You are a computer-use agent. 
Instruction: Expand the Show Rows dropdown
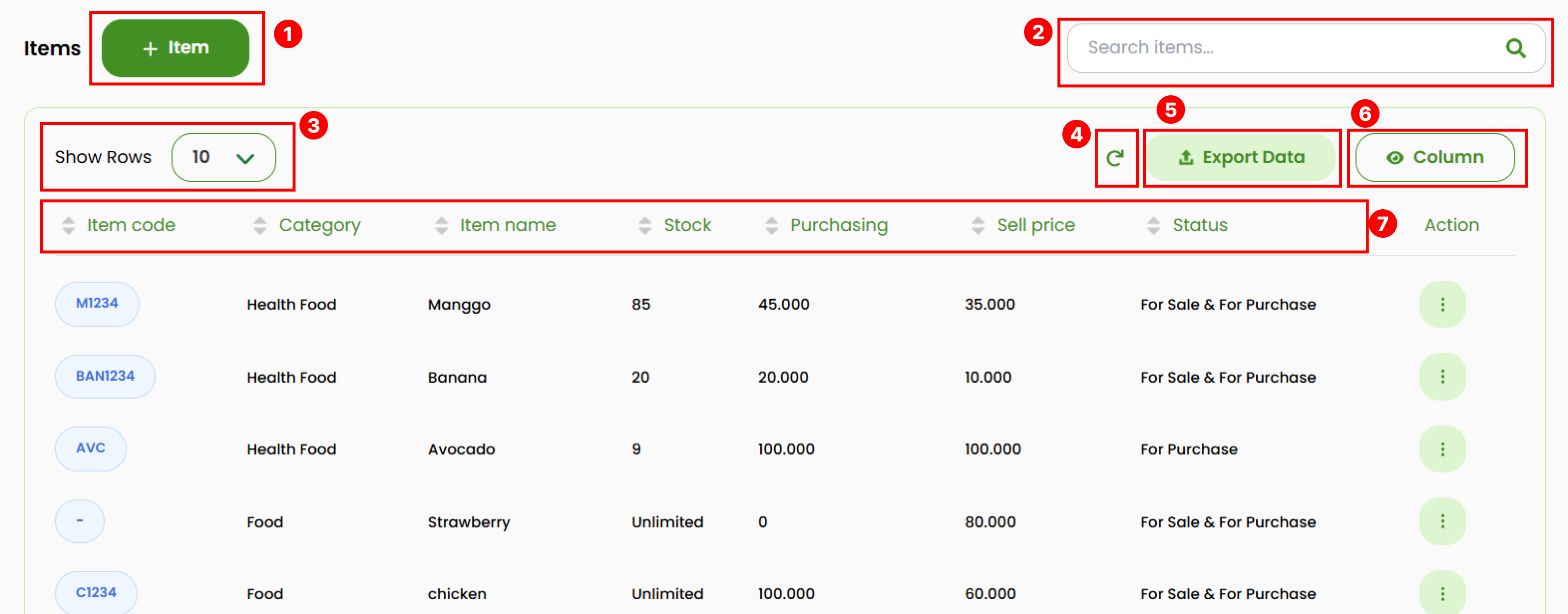[223, 158]
